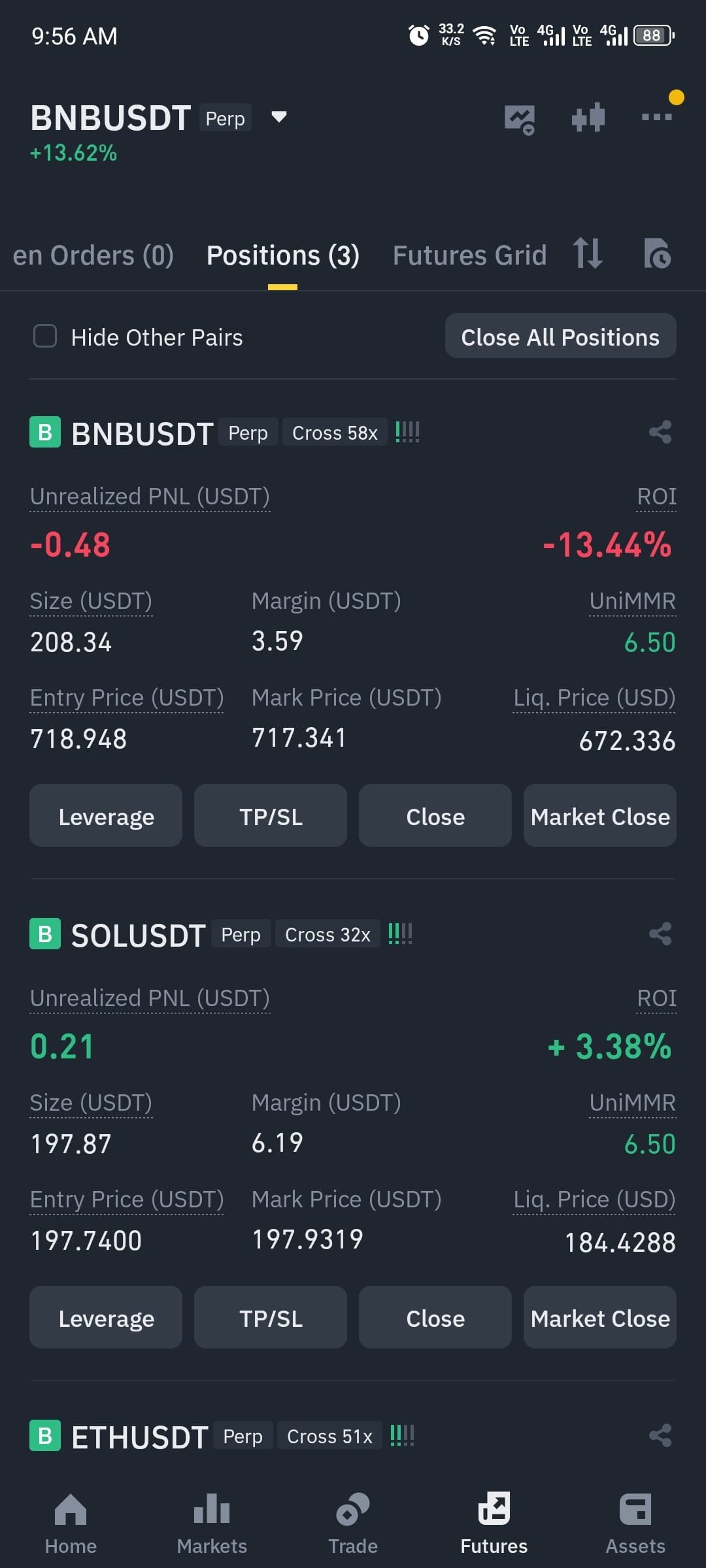Open the chart settings icon in header
Image resolution: width=706 pixels, height=1568 pixels.
(520, 120)
